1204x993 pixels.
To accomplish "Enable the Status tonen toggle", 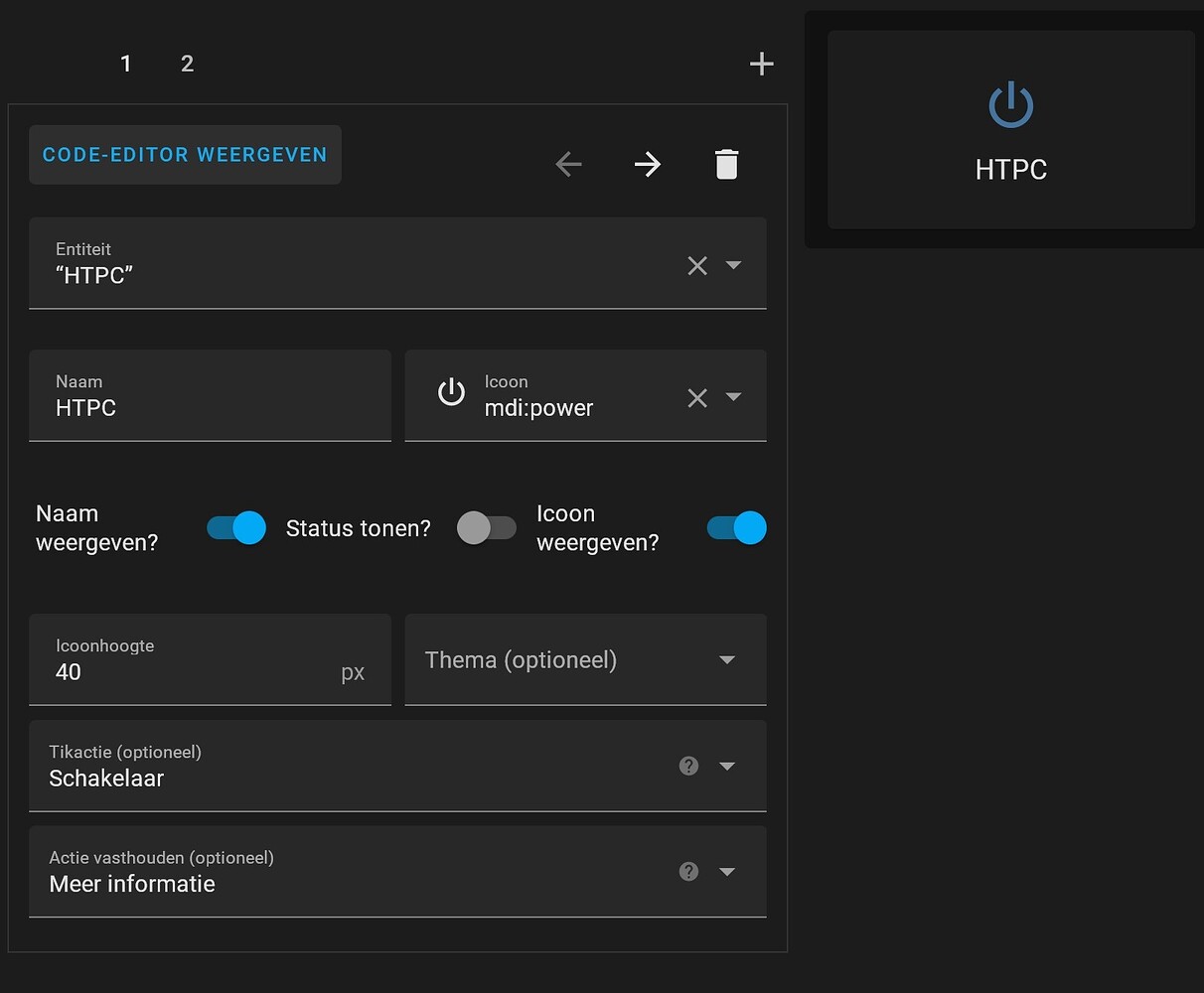I will coord(486,527).
